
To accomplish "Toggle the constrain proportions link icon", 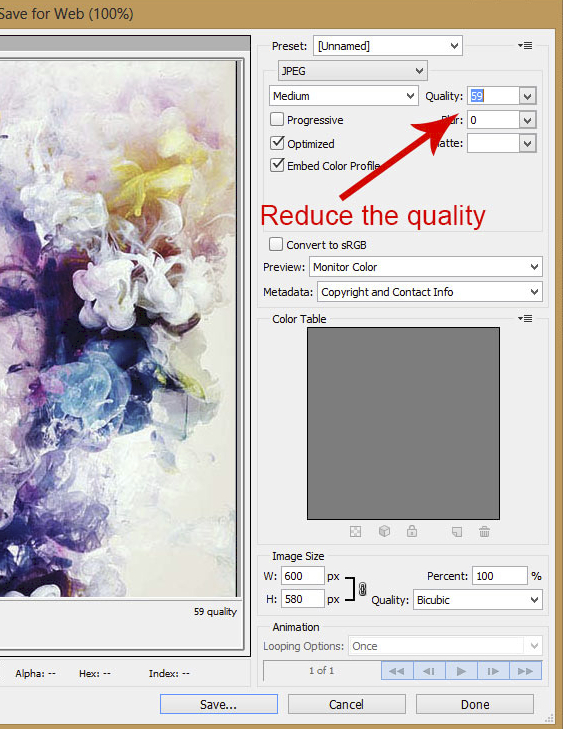I will (x=363, y=589).
